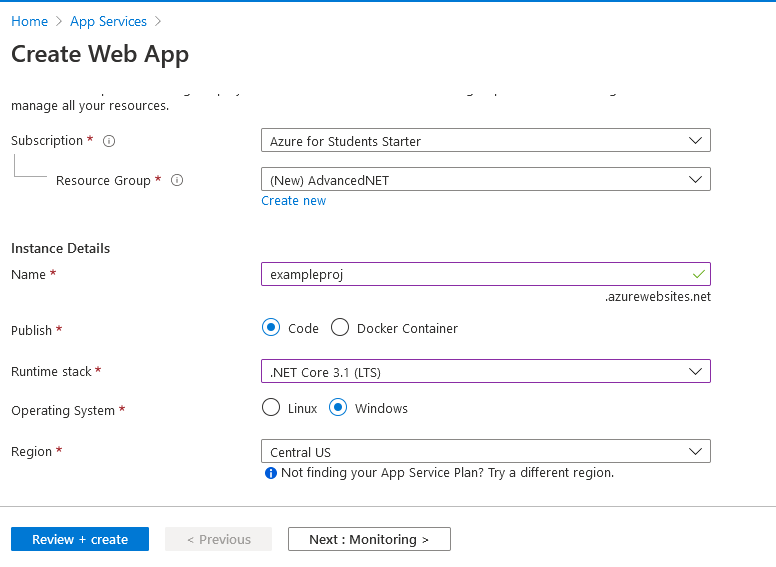
Task: Click the green checkmark in the Name field
Action: click(x=699, y=274)
